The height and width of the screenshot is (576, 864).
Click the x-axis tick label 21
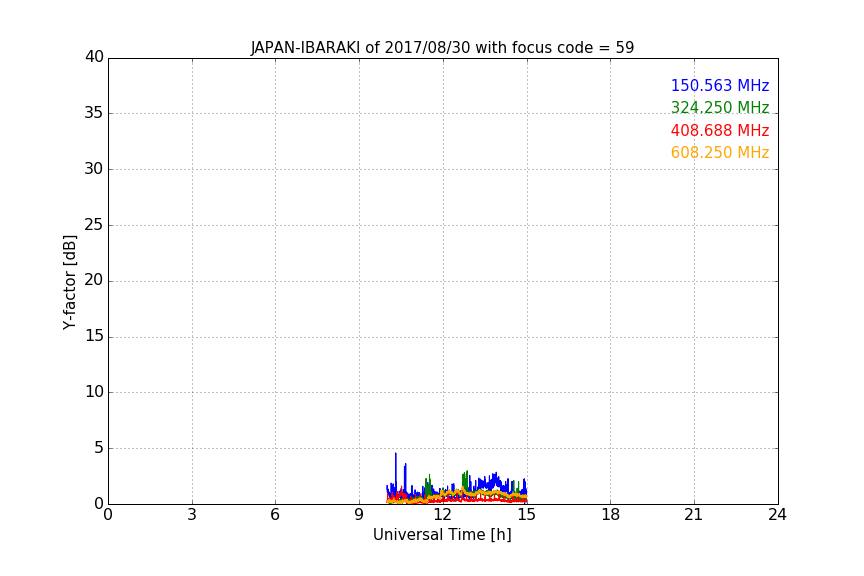pos(694,515)
